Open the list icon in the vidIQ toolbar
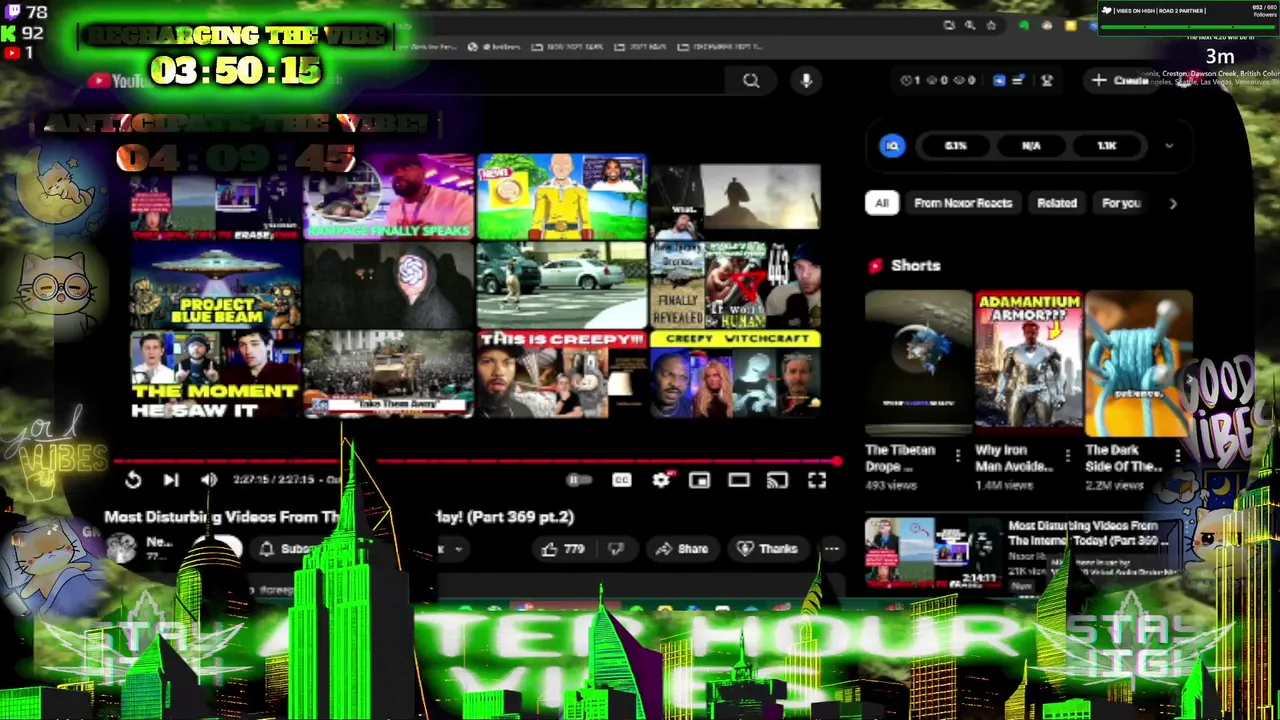1280x720 pixels. [x=1017, y=81]
